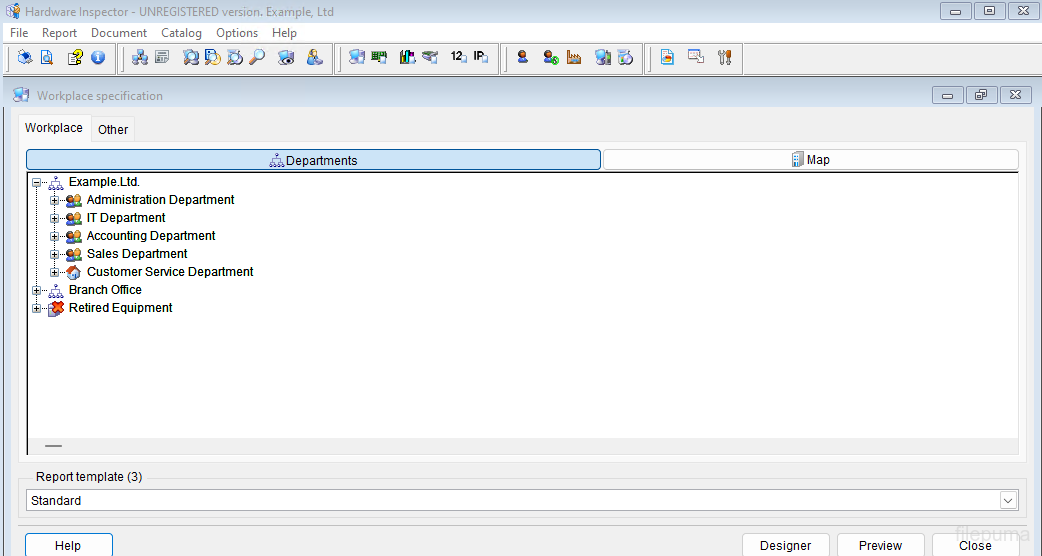Click the IP address toolbar icon
The height and width of the screenshot is (556, 1042).
coord(481,58)
